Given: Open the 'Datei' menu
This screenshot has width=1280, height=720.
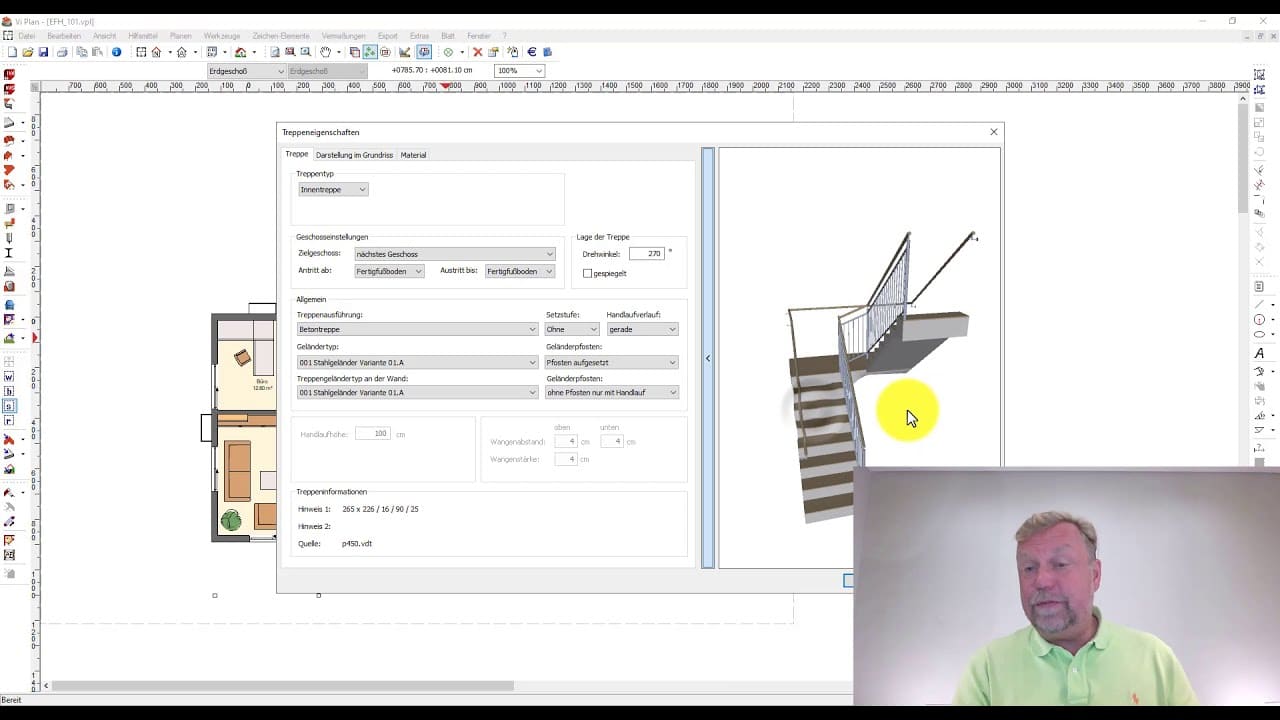Looking at the screenshot, I should click(x=27, y=36).
